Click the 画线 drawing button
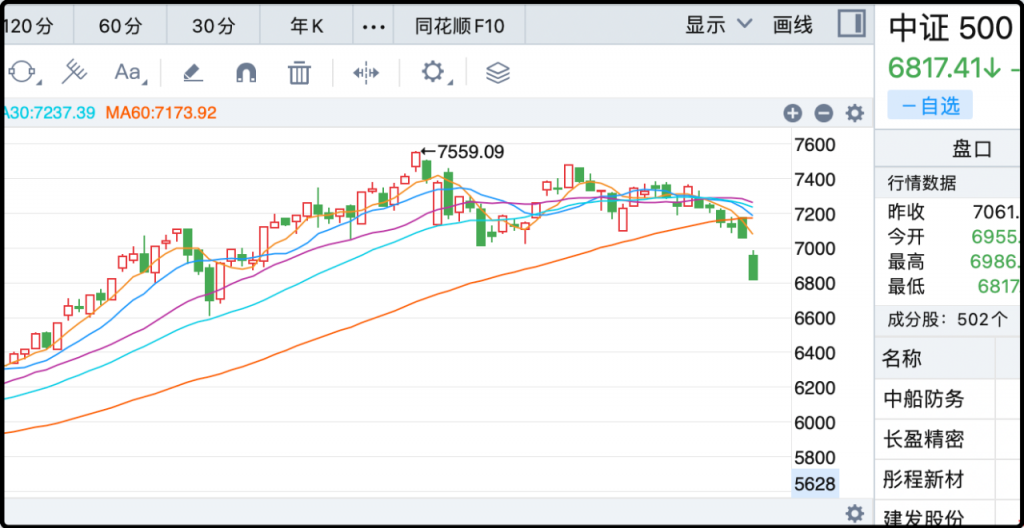 (793, 25)
